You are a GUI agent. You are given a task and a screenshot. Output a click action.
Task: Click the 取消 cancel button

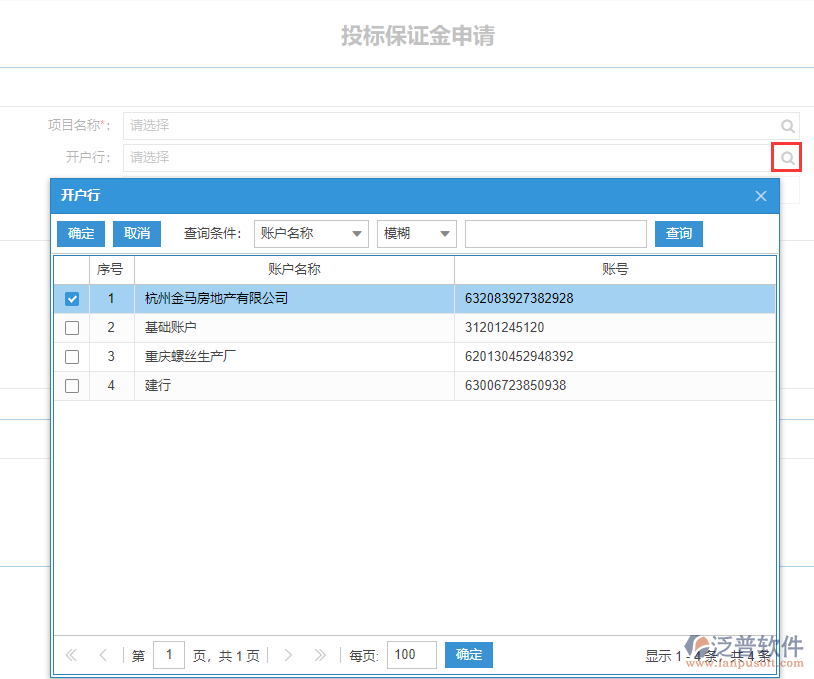pyautogui.click(x=136, y=233)
